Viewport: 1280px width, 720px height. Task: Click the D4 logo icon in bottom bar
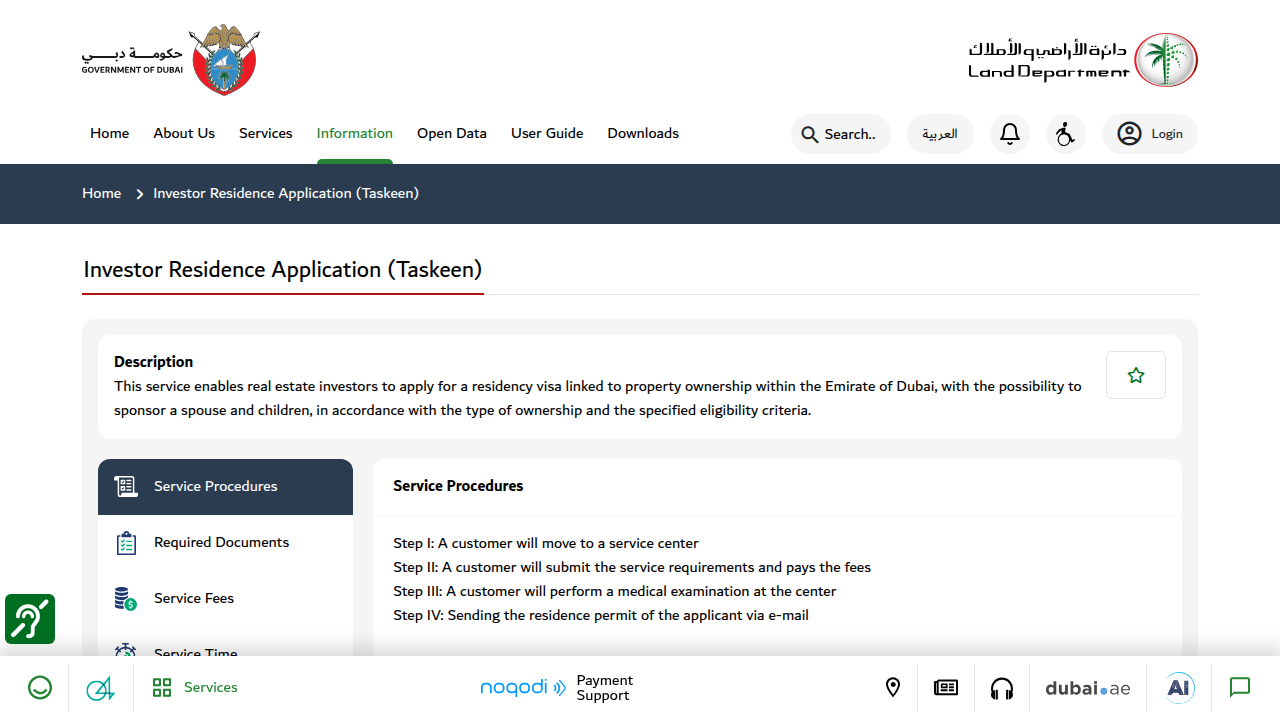(x=100, y=688)
